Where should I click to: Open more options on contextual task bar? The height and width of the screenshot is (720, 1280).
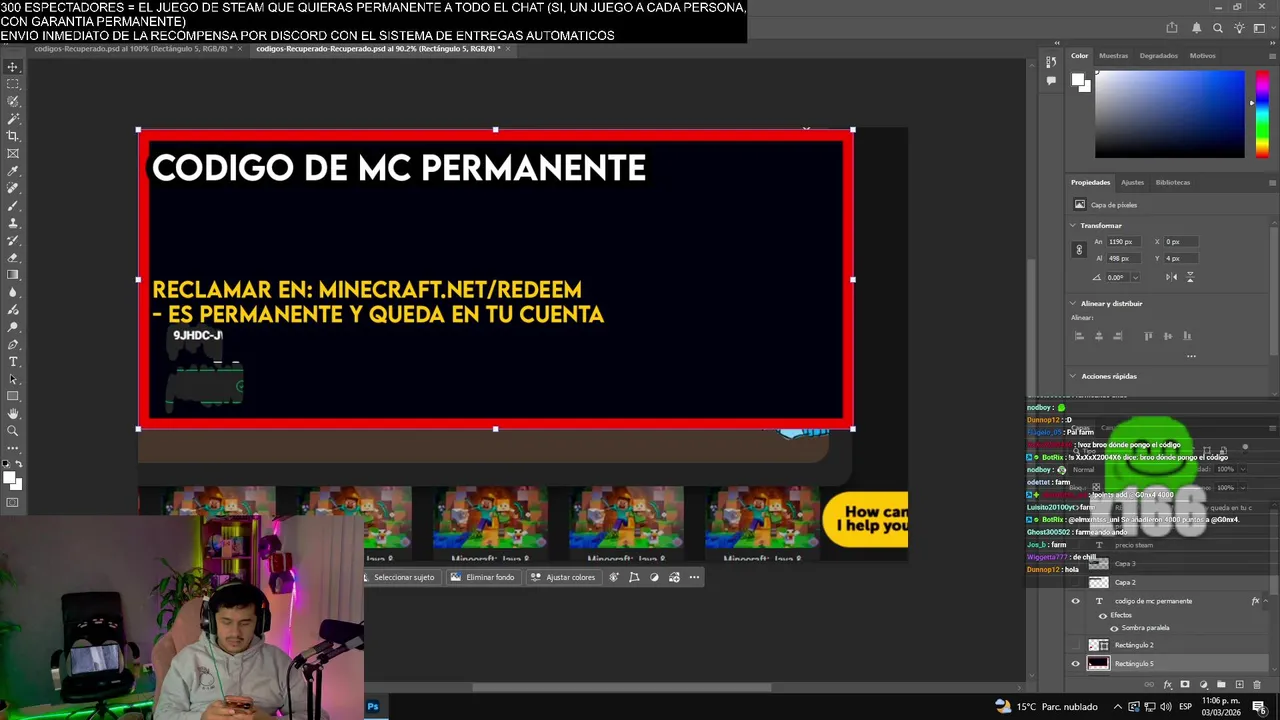[694, 577]
